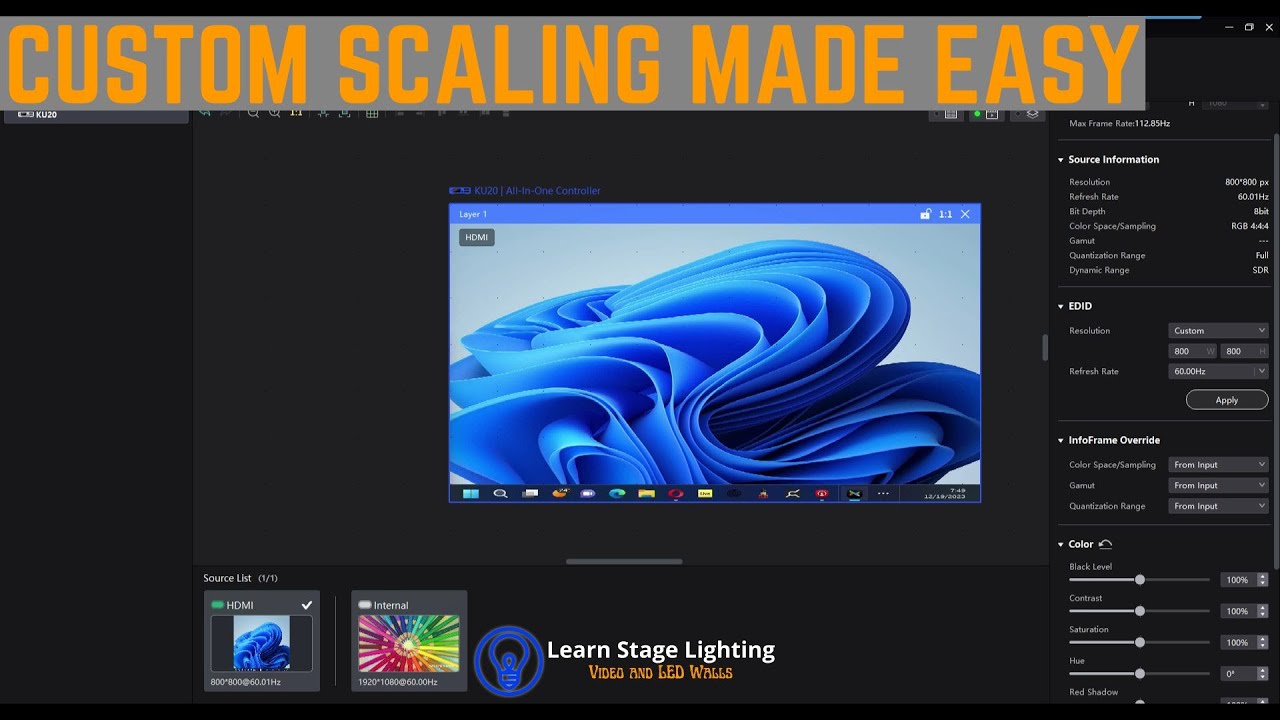The width and height of the screenshot is (1280, 720).
Task: Click the properties panel vertical scrollbar
Action: (x=1275, y=350)
